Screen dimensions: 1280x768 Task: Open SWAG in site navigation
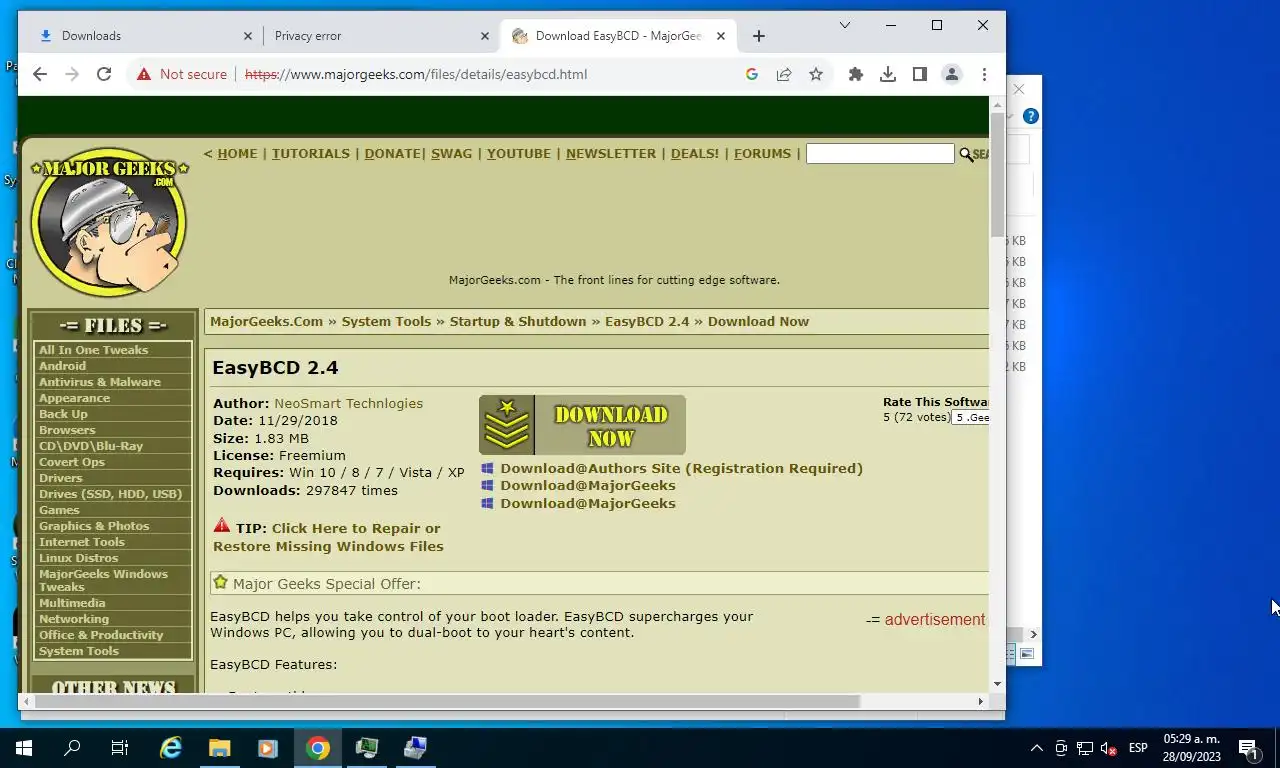pos(452,154)
